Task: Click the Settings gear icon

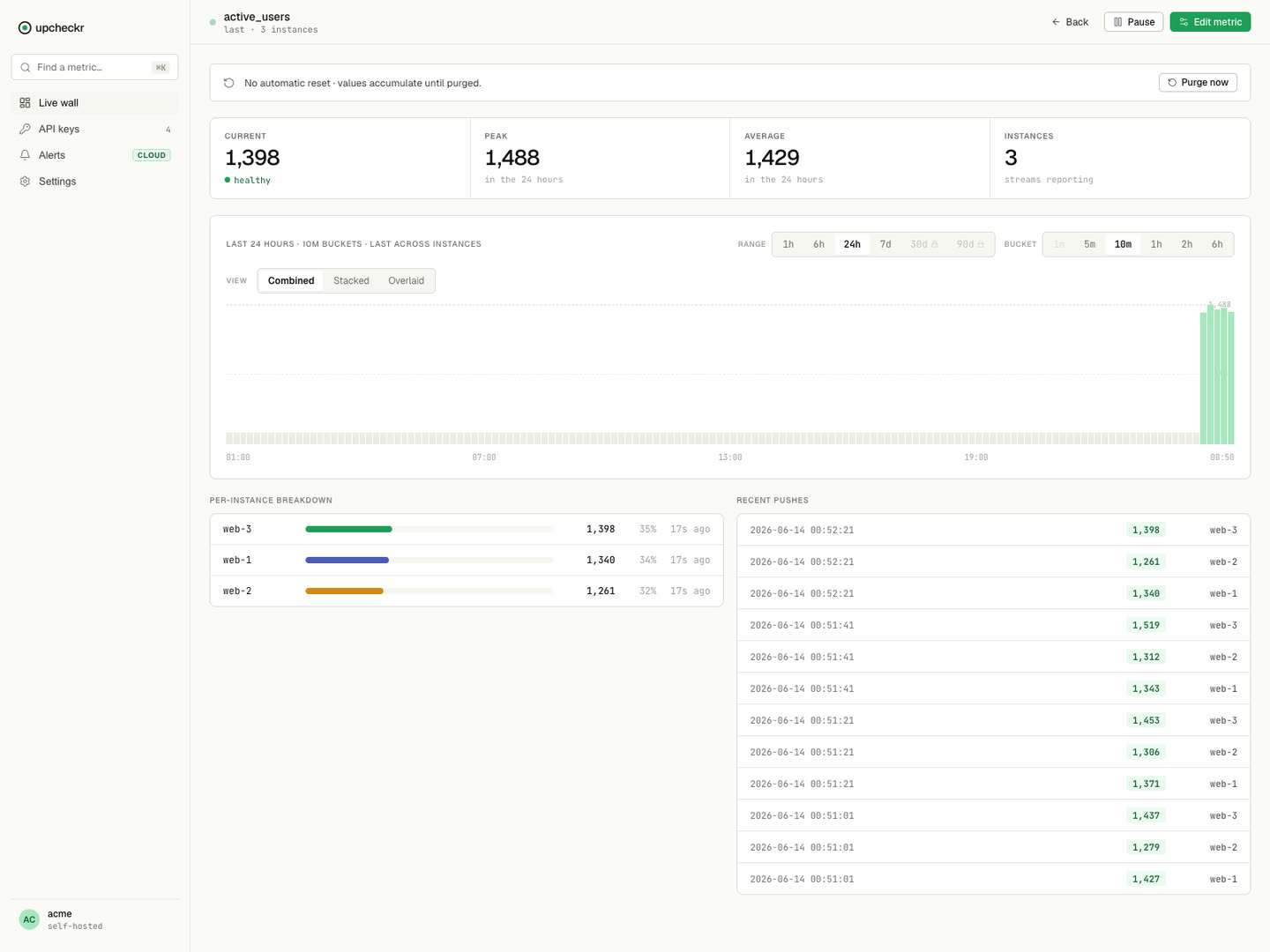Action: (x=25, y=182)
